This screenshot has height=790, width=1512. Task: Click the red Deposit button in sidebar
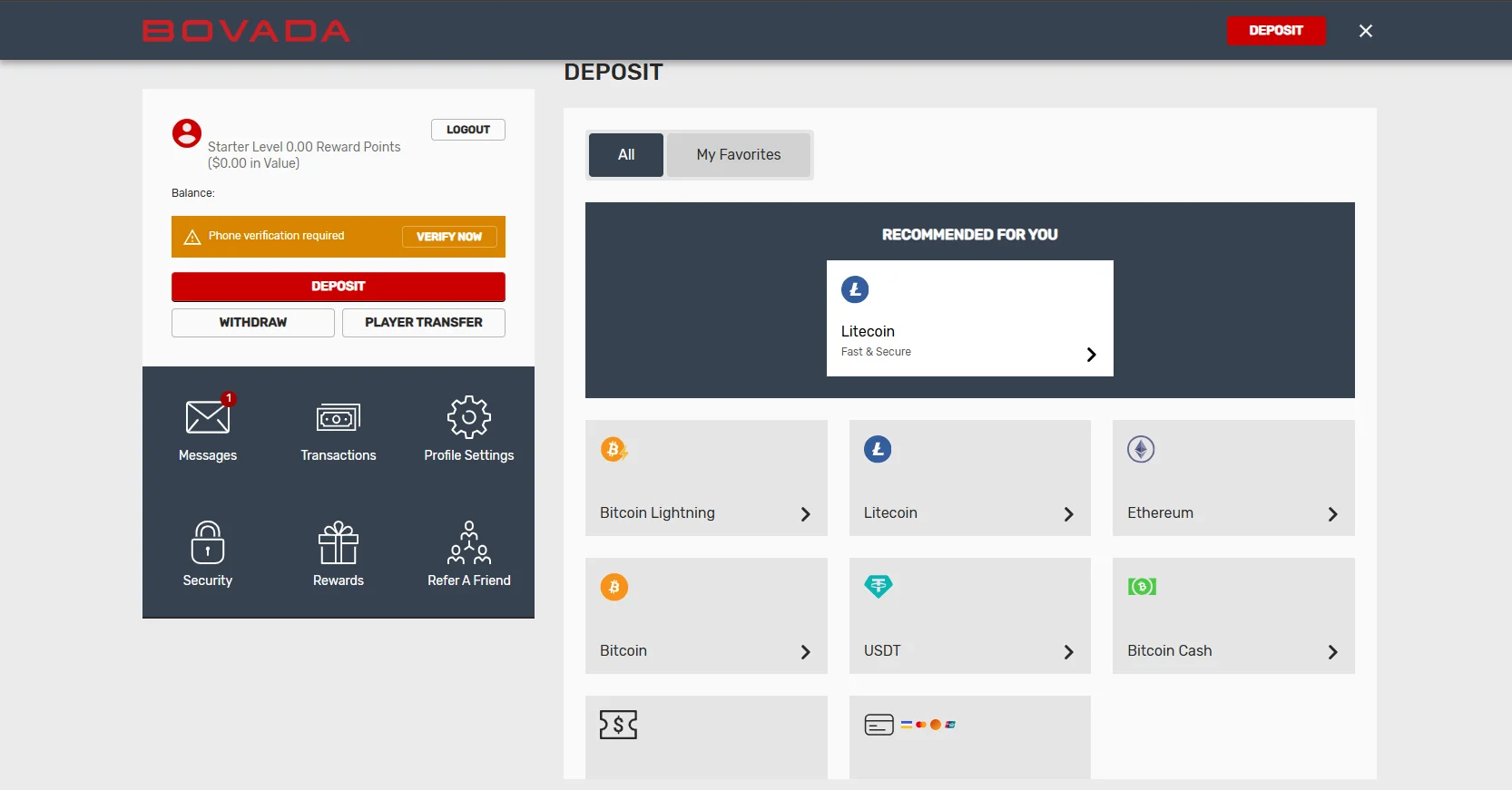(x=339, y=287)
